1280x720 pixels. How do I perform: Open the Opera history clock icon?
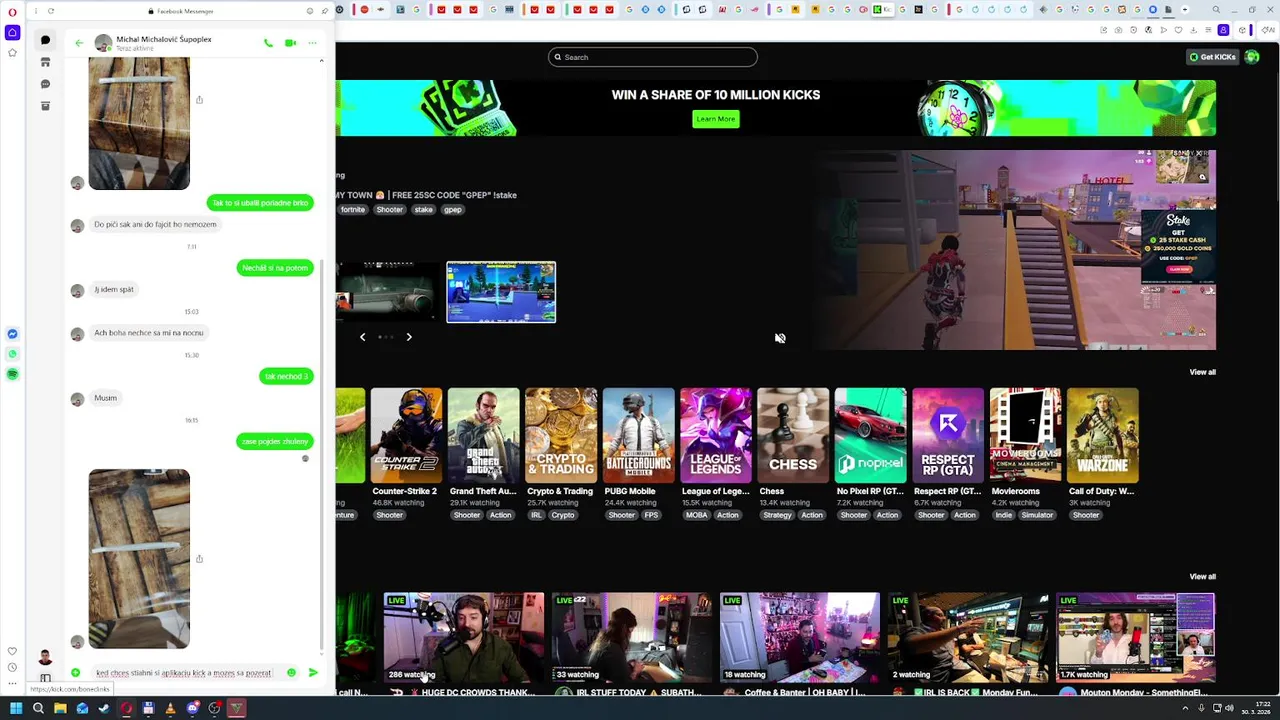12,667
